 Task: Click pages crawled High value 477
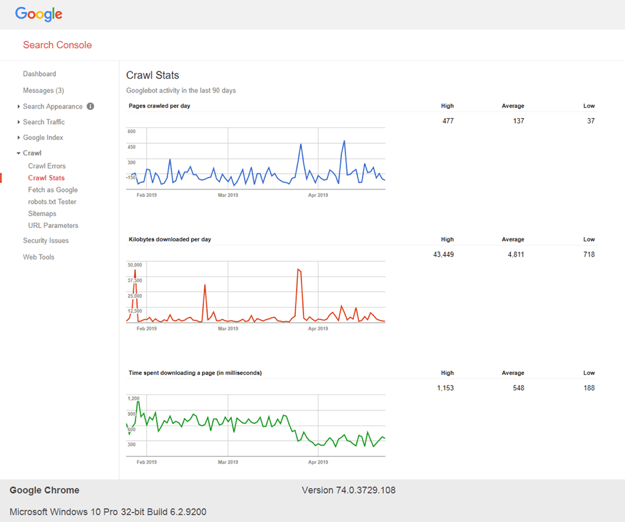[x=448, y=121]
